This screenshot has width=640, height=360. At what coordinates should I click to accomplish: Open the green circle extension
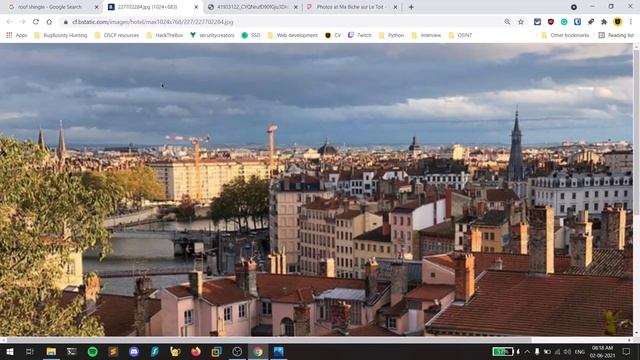564,22
